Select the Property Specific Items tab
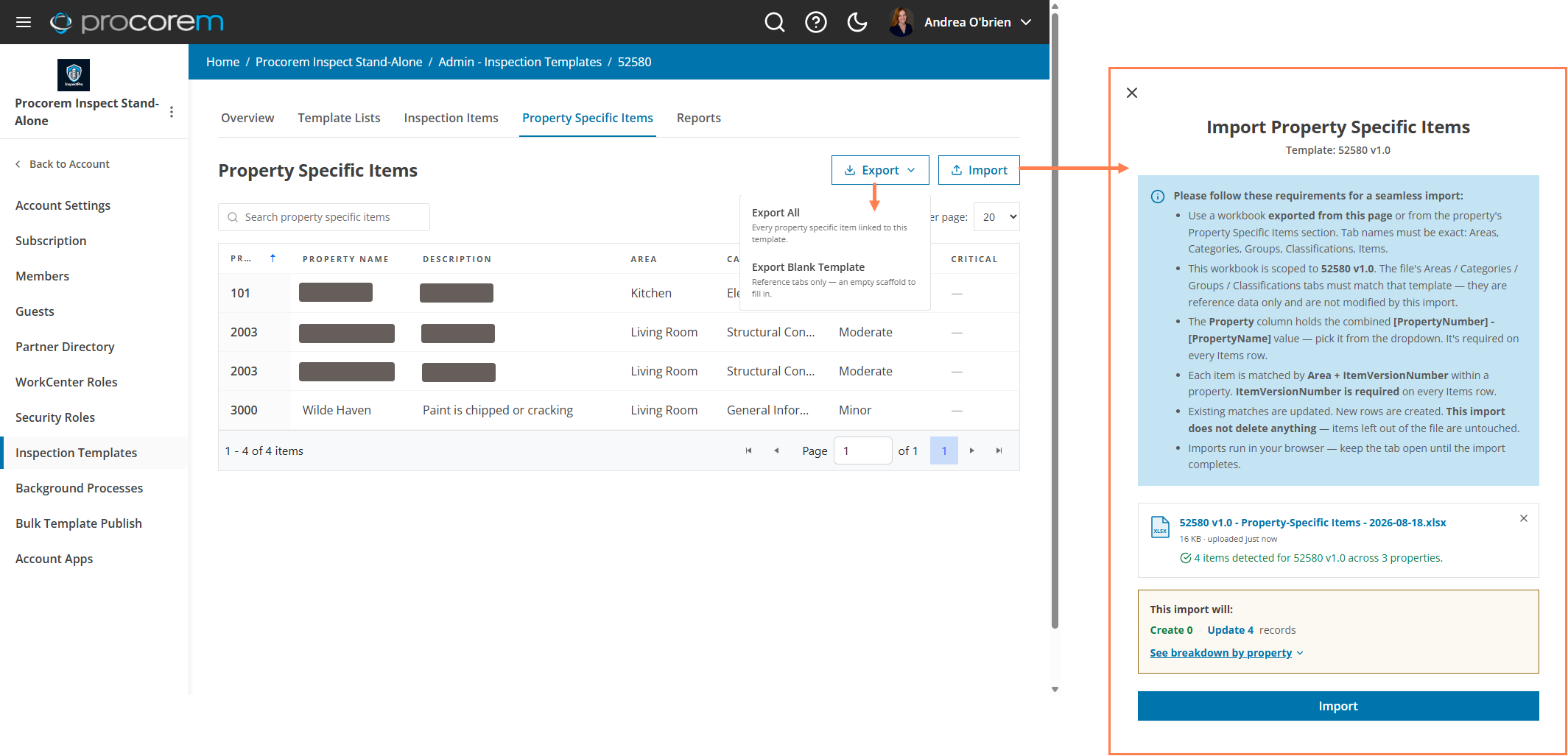This screenshot has height=756, width=1568. 588,118
